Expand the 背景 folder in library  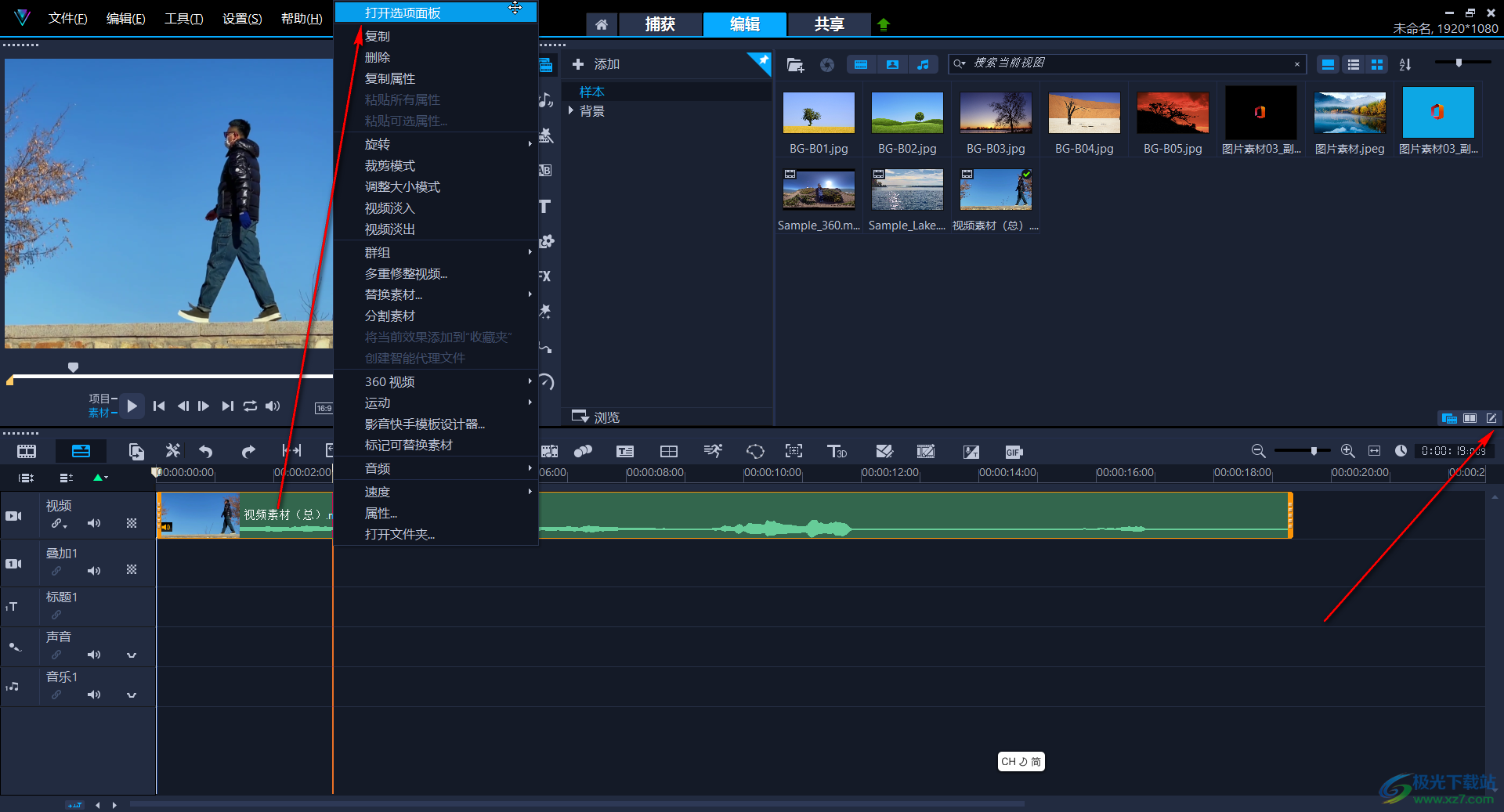coord(571,111)
